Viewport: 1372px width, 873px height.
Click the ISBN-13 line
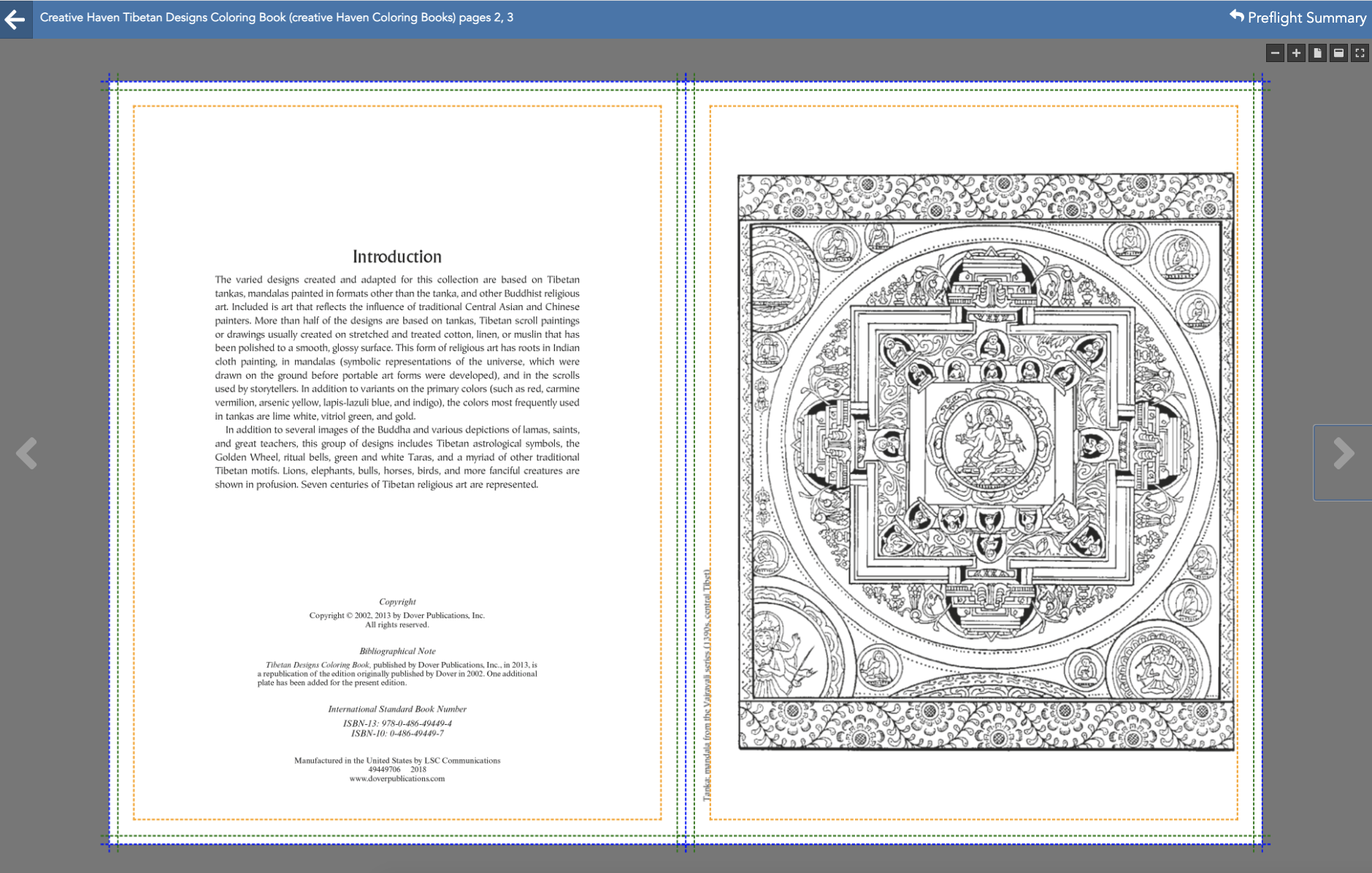[x=397, y=723]
